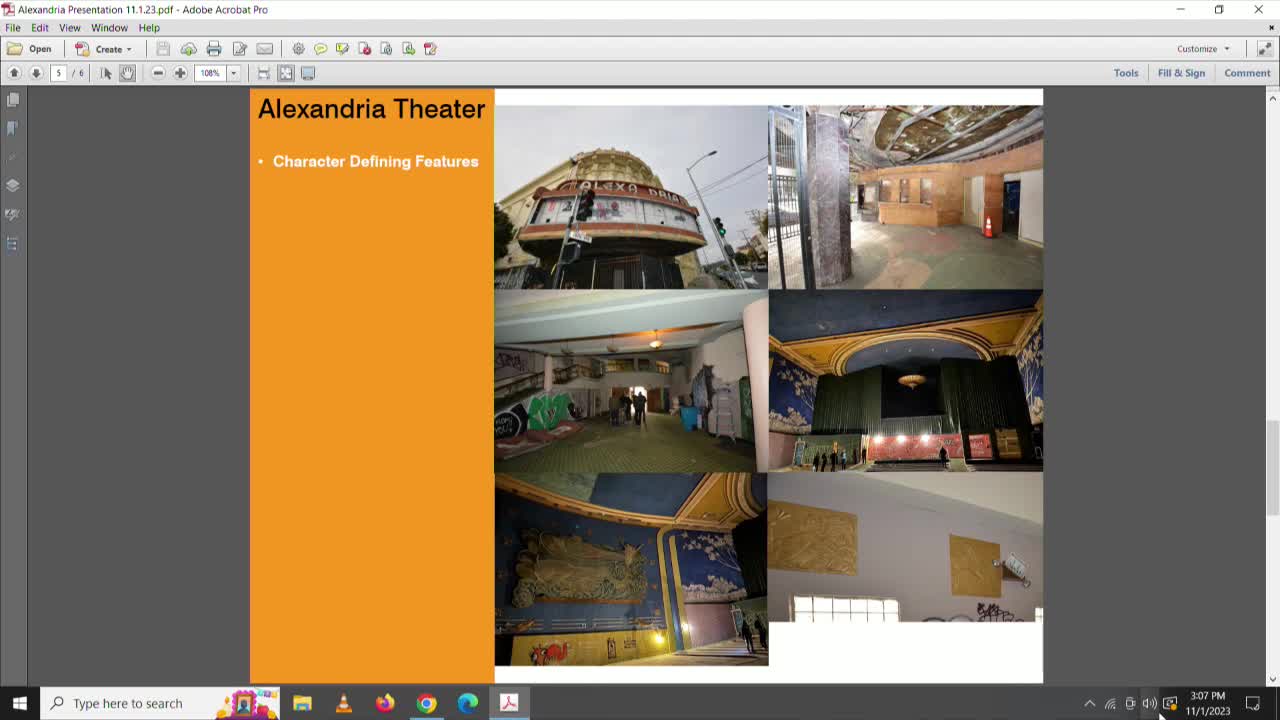Email the document with the envelope icon
Image resolution: width=1280 pixels, height=720 pixels.
click(264, 48)
